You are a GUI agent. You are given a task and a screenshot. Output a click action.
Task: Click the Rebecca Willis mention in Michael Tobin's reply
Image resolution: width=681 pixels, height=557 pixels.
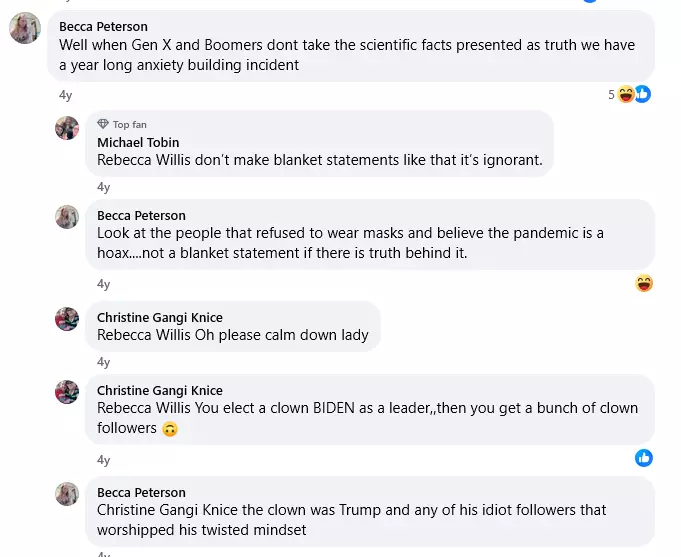(x=145, y=160)
